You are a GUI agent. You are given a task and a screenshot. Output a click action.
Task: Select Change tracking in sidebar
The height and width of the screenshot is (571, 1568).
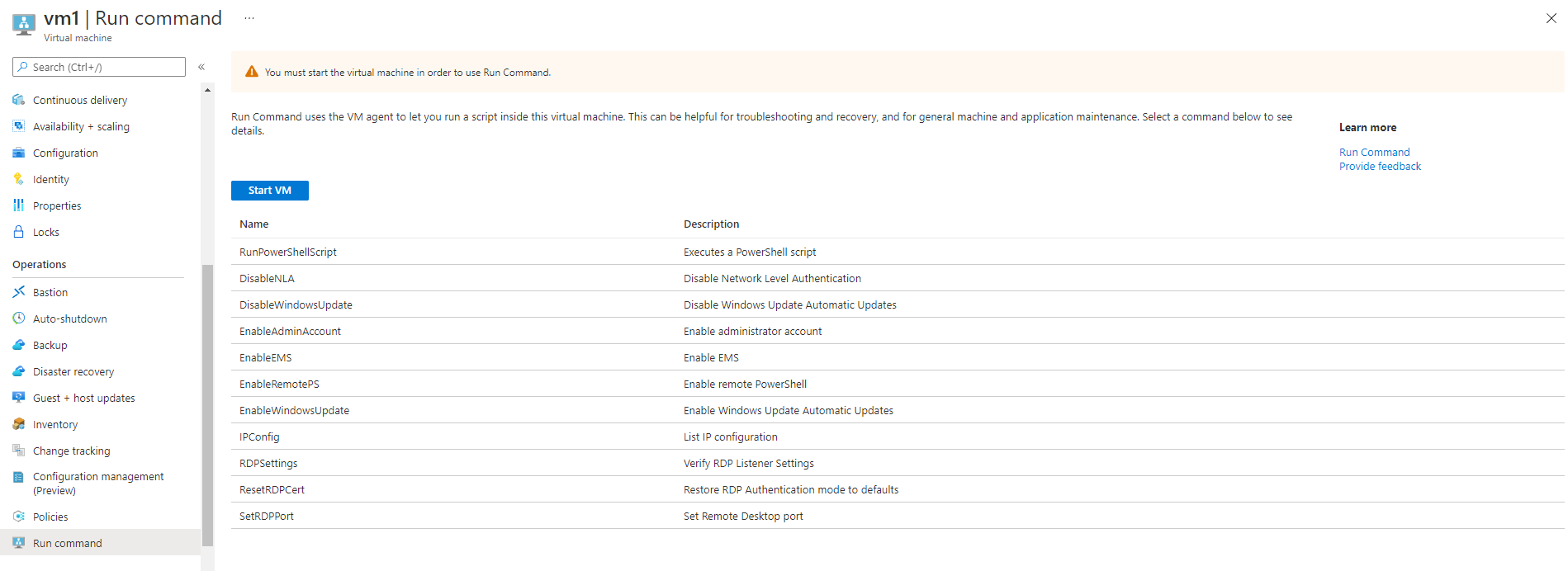tap(71, 451)
